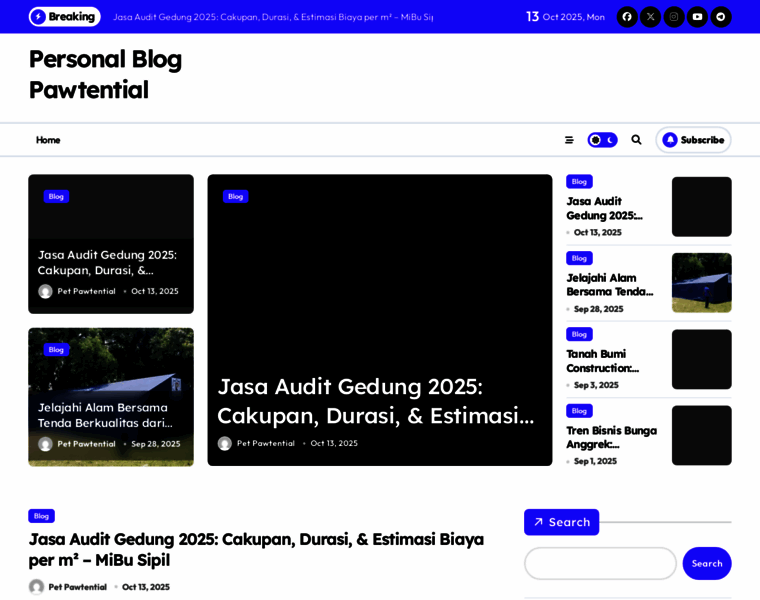Click author avatar on Jelajahi Alam card
The height and width of the screenshot is (600, 760).
point(45,444)
